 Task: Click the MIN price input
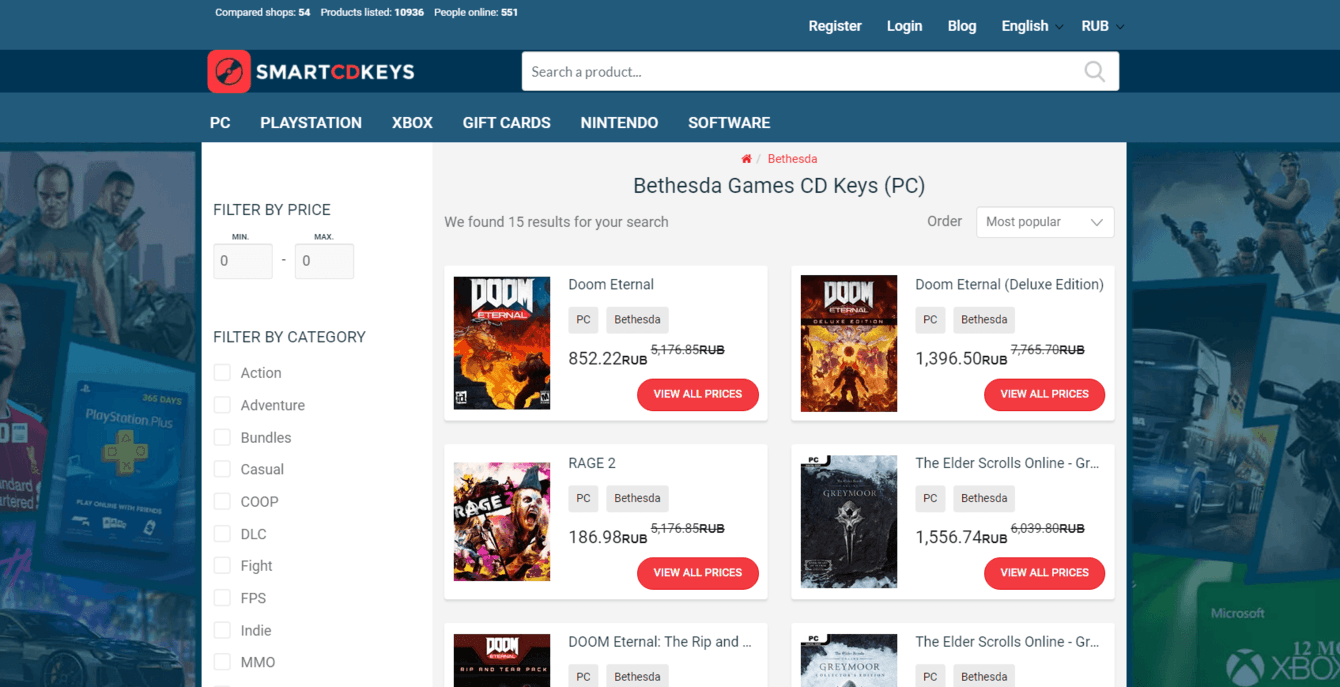point(243,261)
